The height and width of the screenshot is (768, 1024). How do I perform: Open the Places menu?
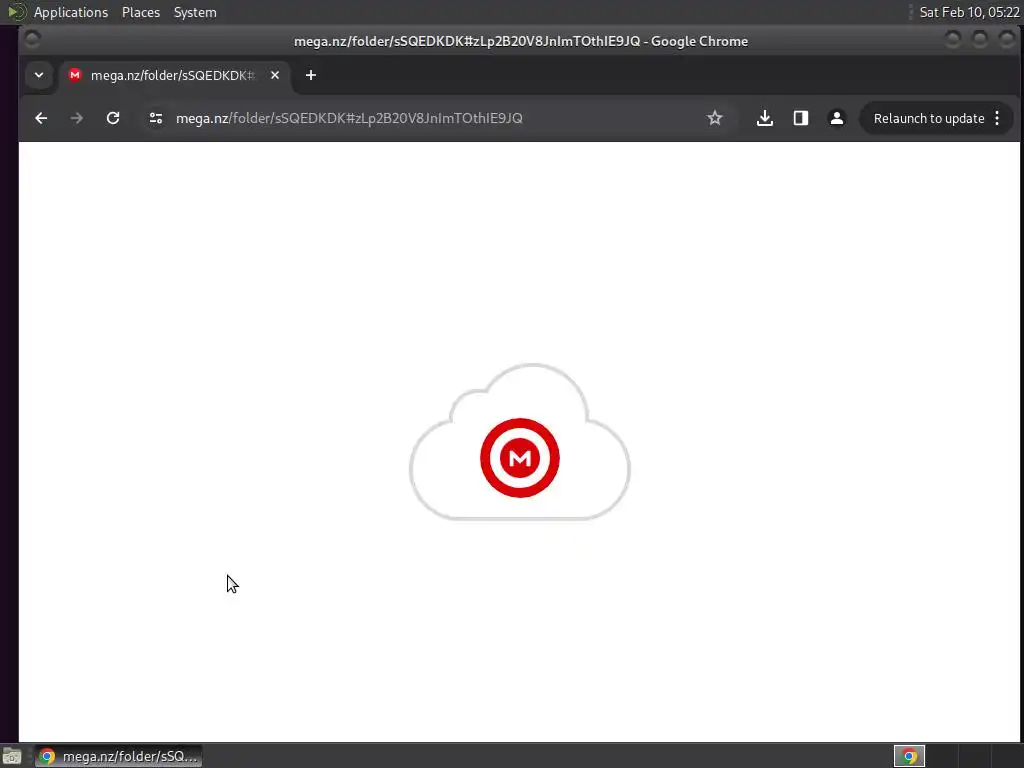click(141, 12)
